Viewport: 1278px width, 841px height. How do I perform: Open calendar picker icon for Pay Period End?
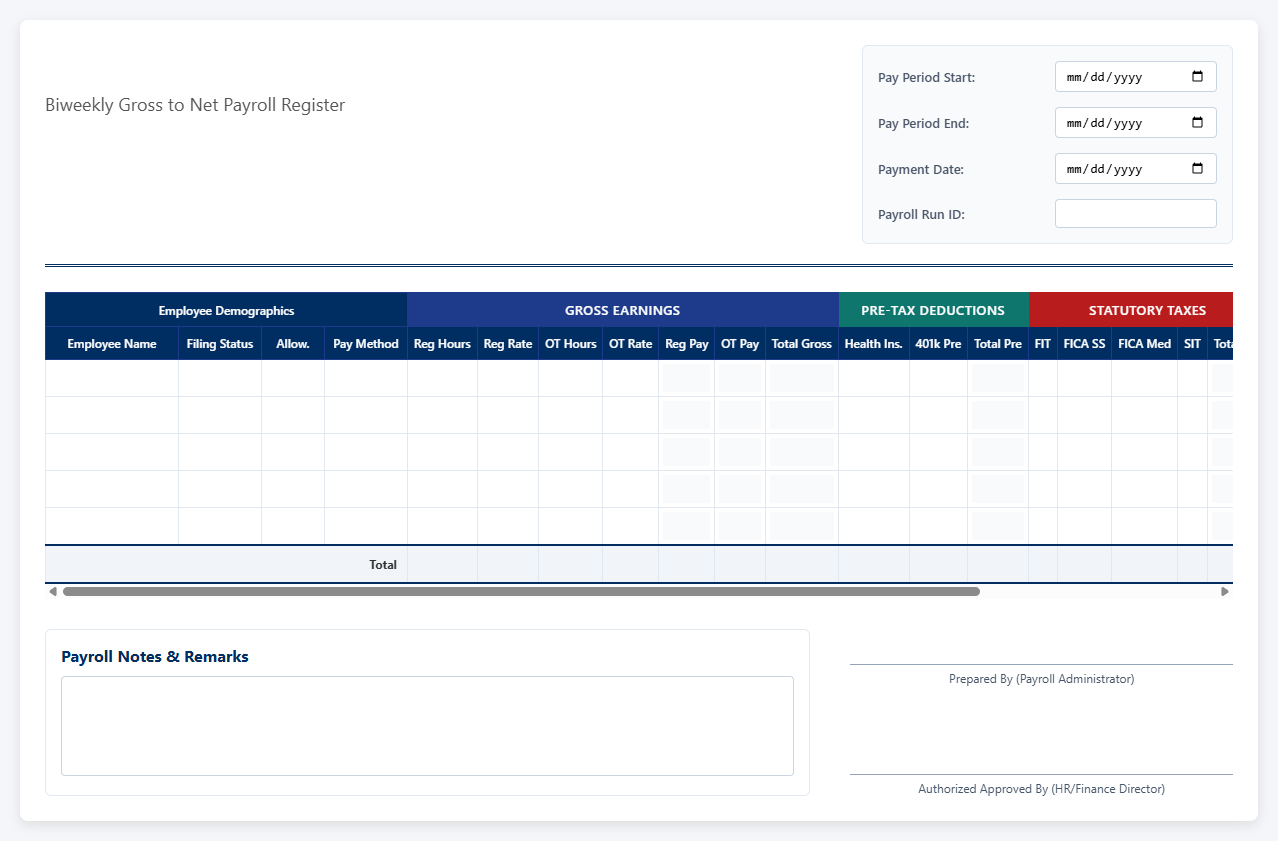[x=1197, y=123]
